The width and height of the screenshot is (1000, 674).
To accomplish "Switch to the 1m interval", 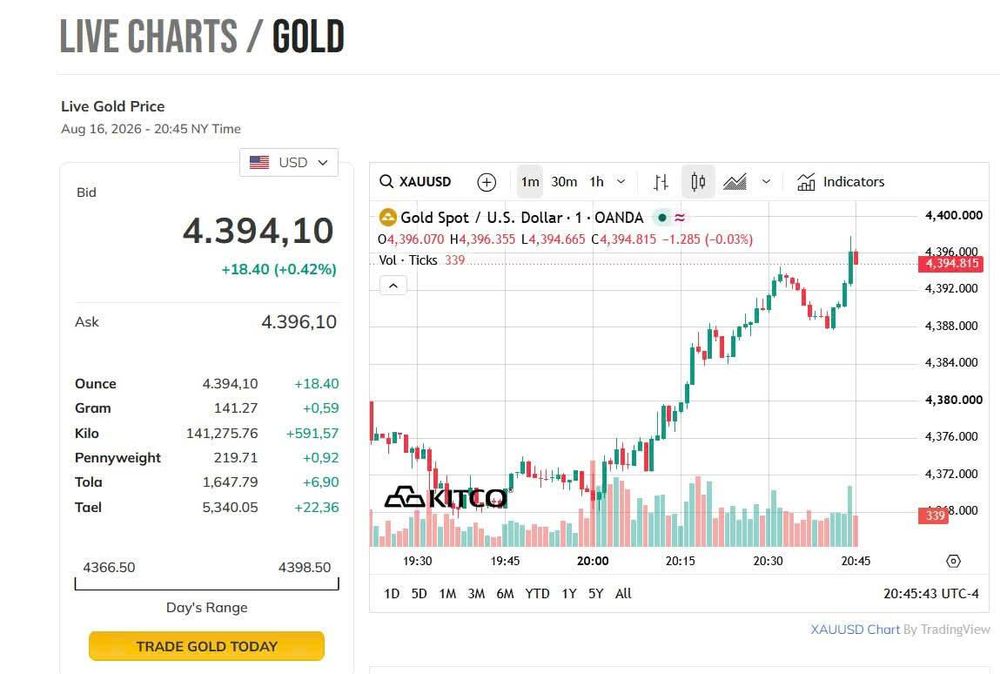I will pyautogui.click(x=530, y=182).
